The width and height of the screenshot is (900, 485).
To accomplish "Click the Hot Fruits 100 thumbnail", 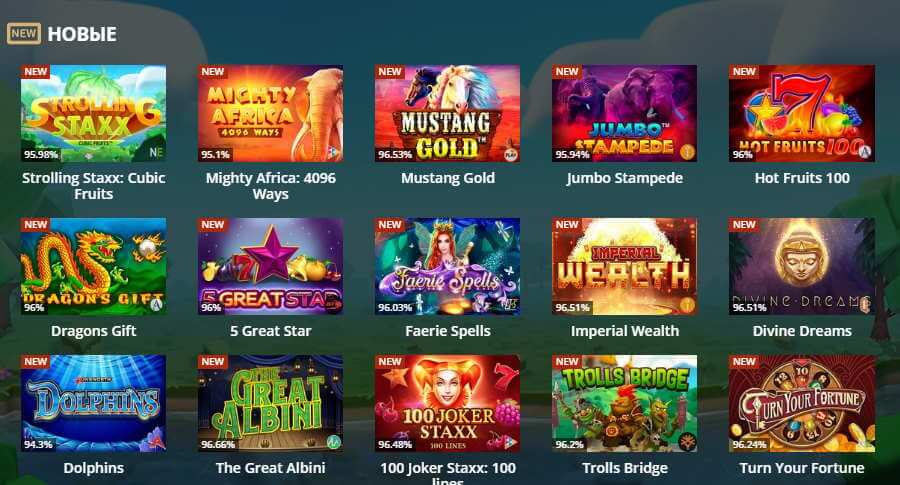I will tap(802, 114).
